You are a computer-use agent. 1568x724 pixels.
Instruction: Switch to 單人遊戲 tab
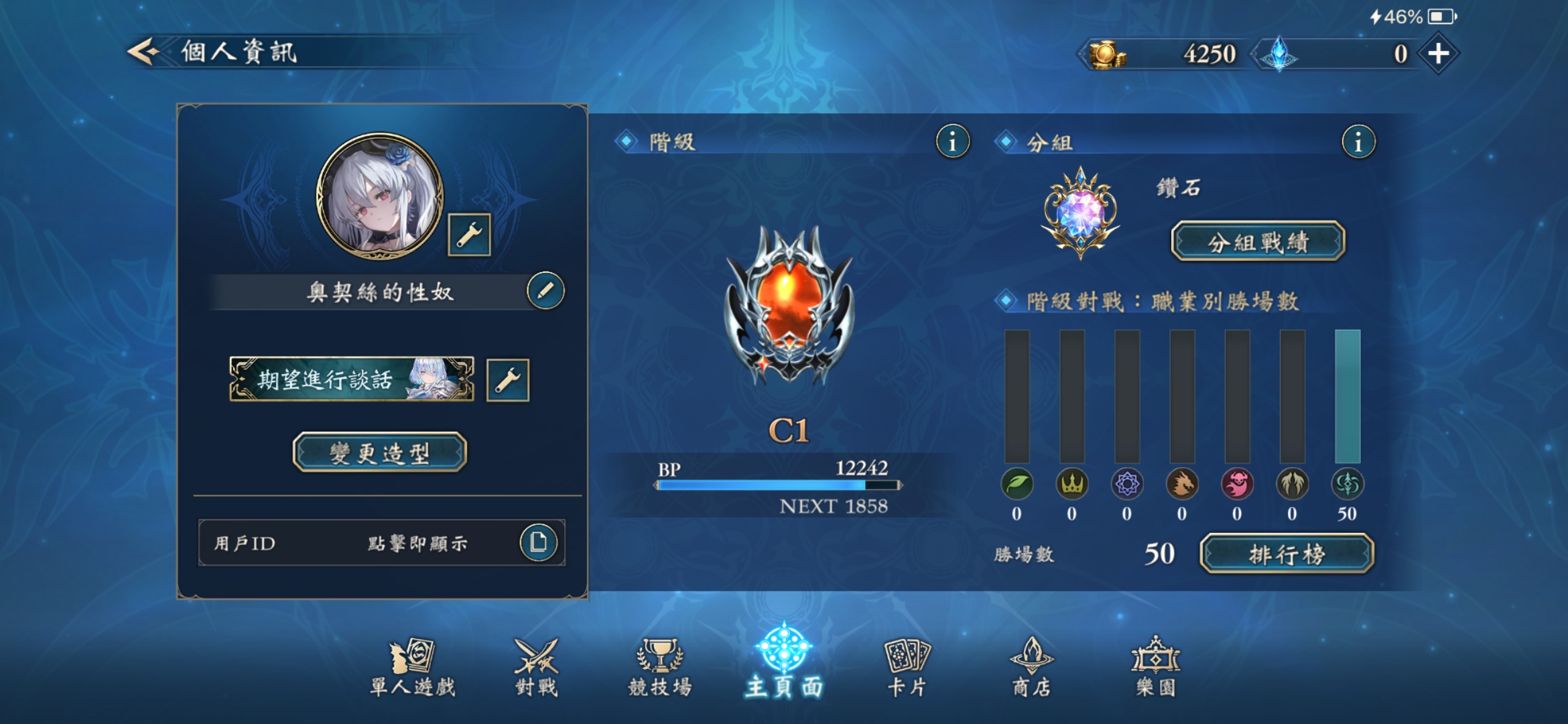pyautogui.click(x=412, y=666)
